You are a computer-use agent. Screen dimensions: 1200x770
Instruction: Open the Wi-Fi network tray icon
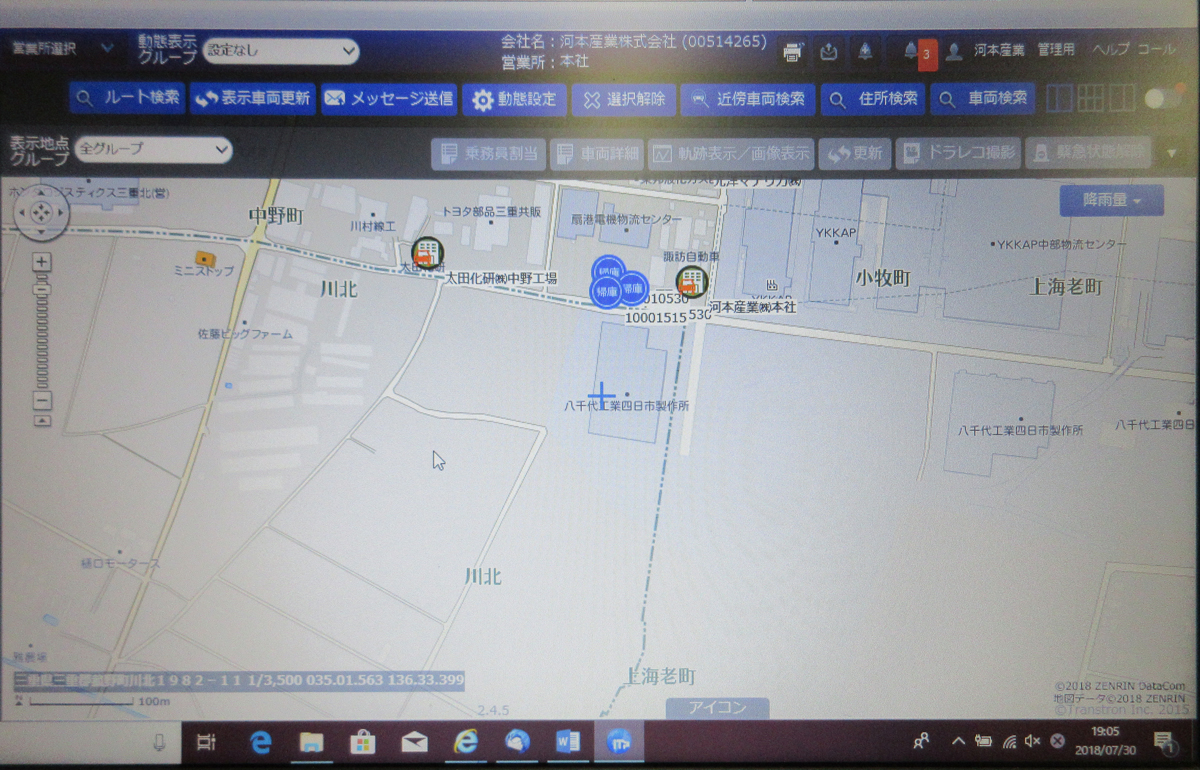[x=1010, y=742]
